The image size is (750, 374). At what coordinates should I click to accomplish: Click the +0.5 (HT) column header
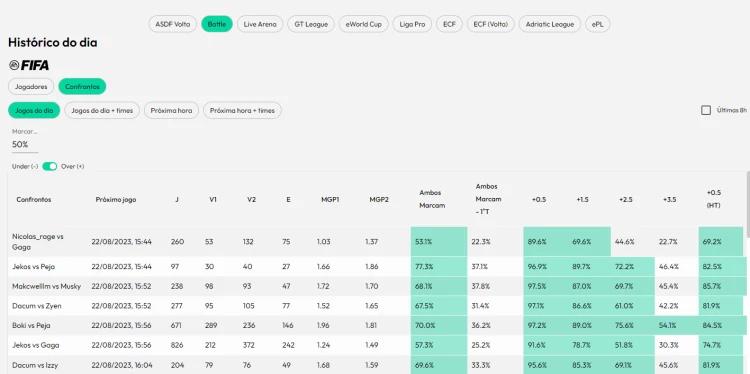(714, 199)
